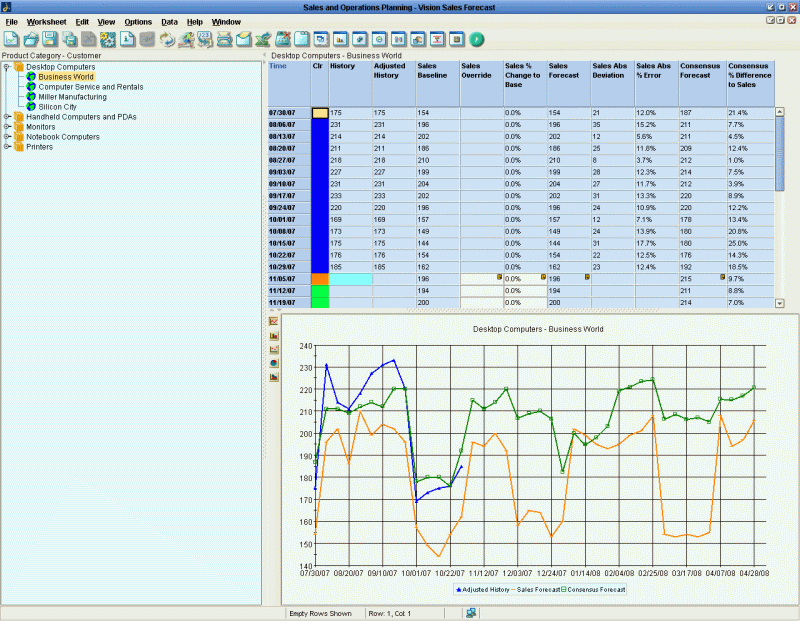Expand the Printers tree node
This screenshot has width=800, height=621.
pyautogui.click(x=7, y=147)
